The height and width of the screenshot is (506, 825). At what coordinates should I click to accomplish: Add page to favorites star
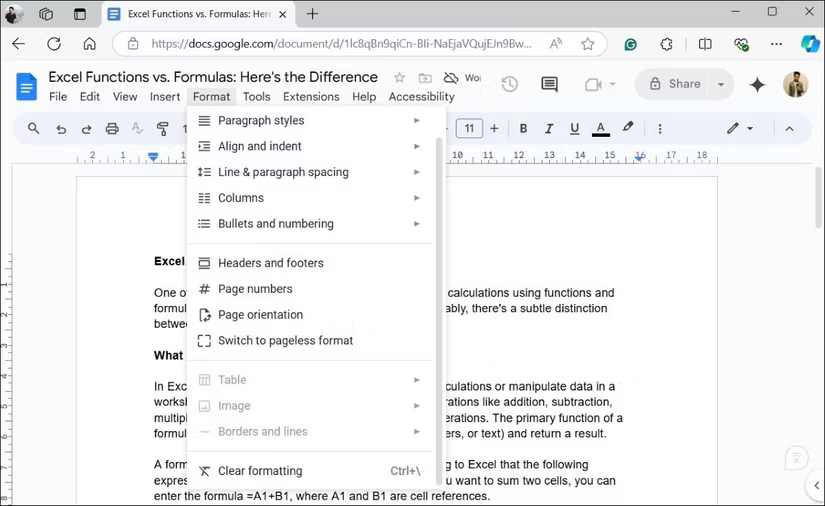pyautogui.click(x=588, y=44)
